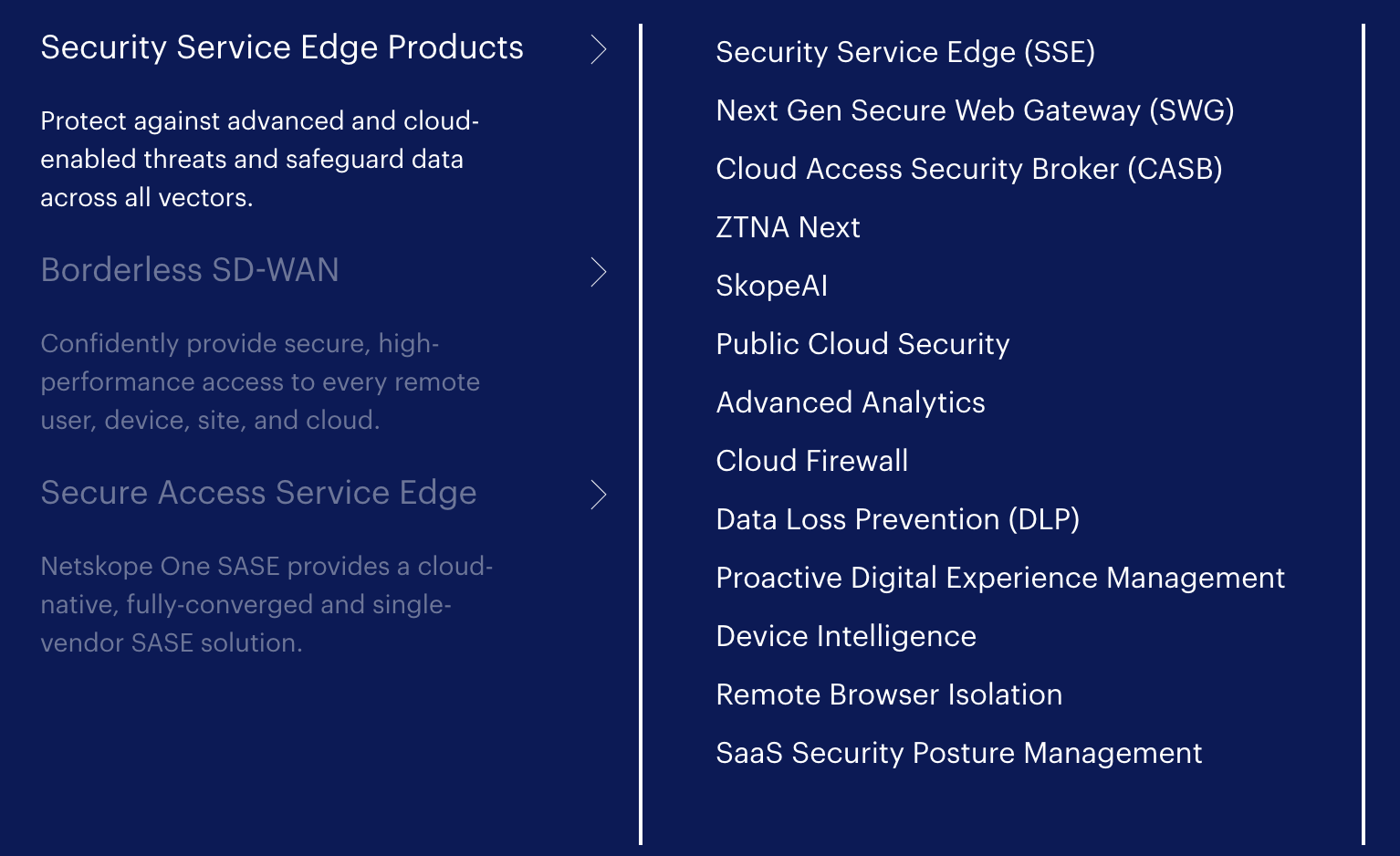Expand the Borderless SD-WAN chevron
Screen dimensions: 1400x856
pos(600,272)
